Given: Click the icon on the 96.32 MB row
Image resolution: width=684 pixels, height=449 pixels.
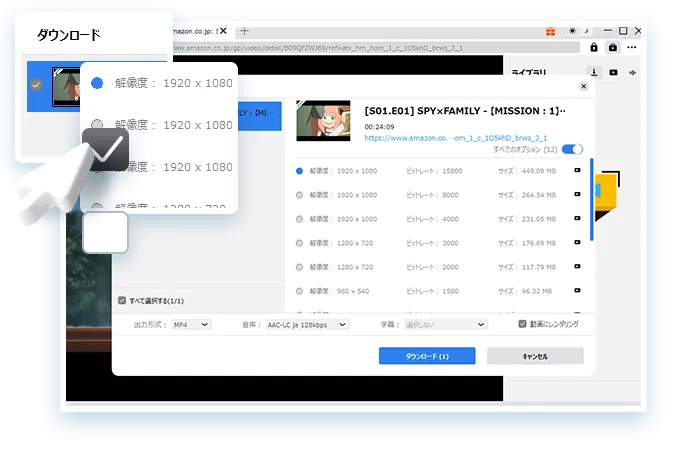Looking at the screenshot, I should click(x=577, y=290).
